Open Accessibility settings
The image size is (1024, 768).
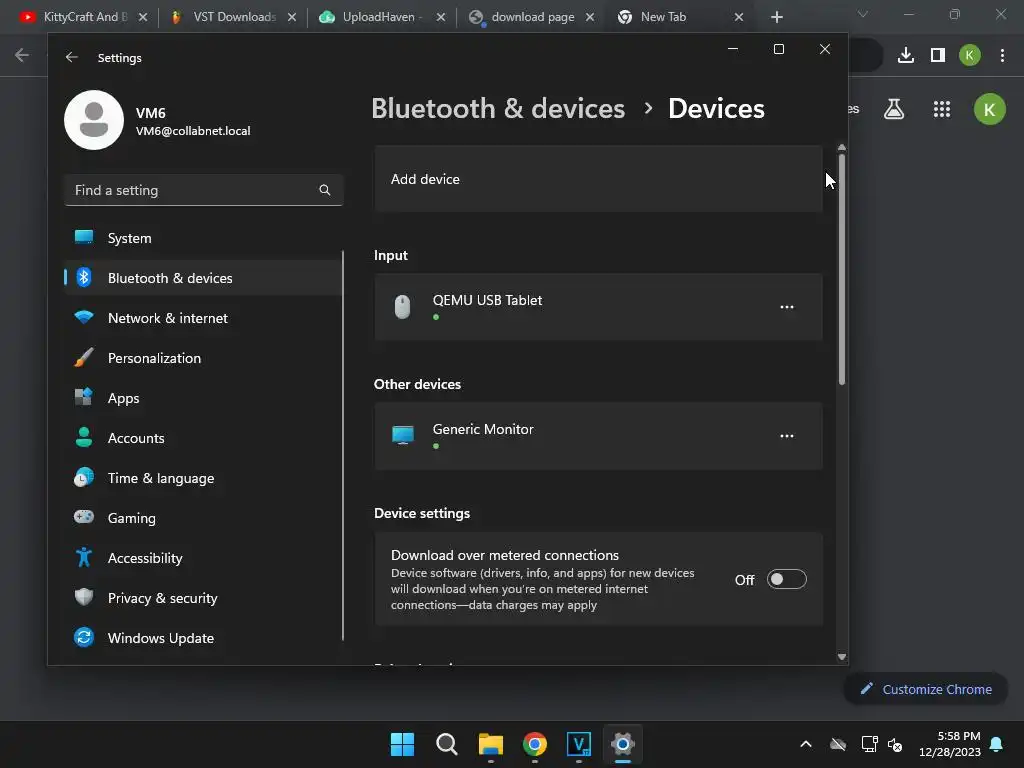tap(203, 558)
